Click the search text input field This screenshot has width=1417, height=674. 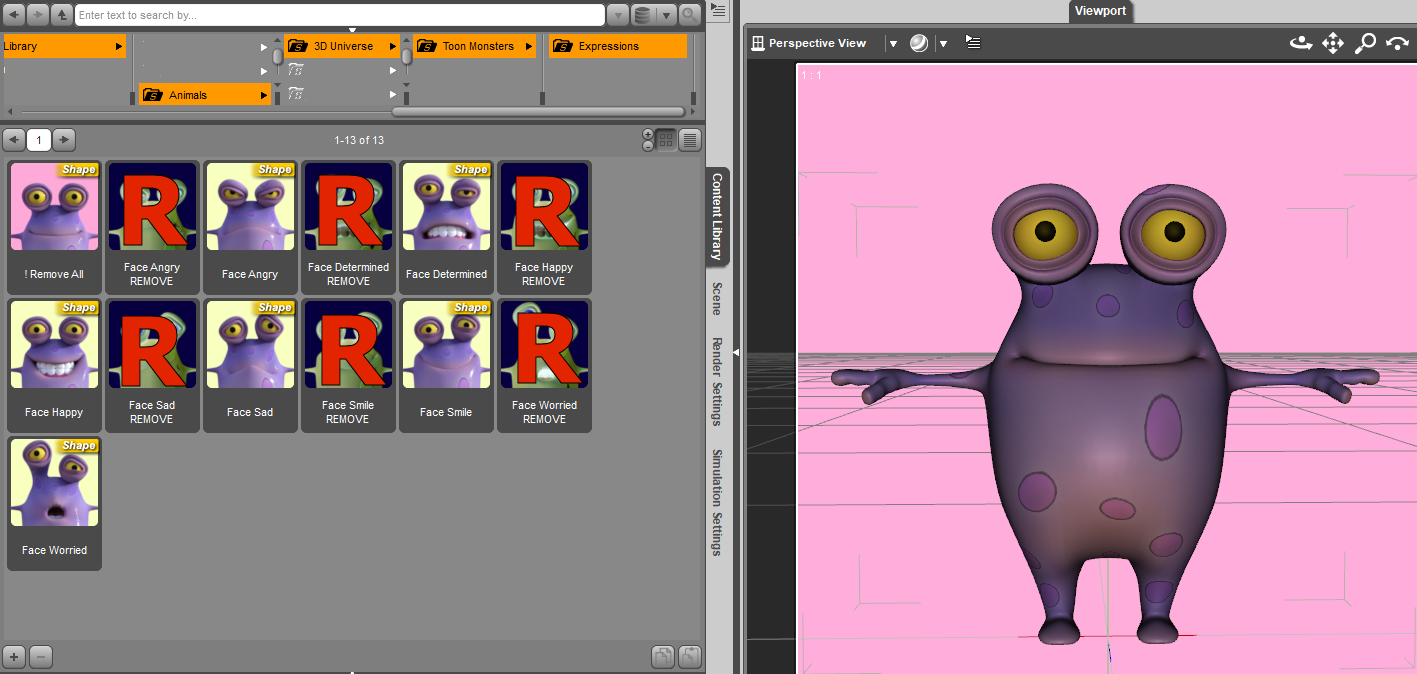click(340, 15)
